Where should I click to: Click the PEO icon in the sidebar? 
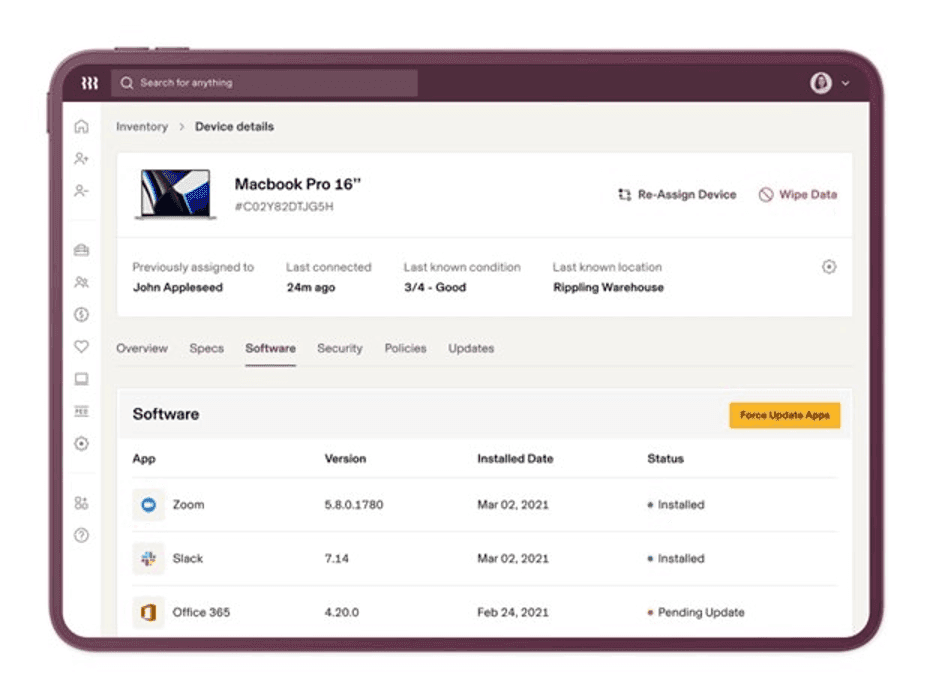(x=83, y=410)
